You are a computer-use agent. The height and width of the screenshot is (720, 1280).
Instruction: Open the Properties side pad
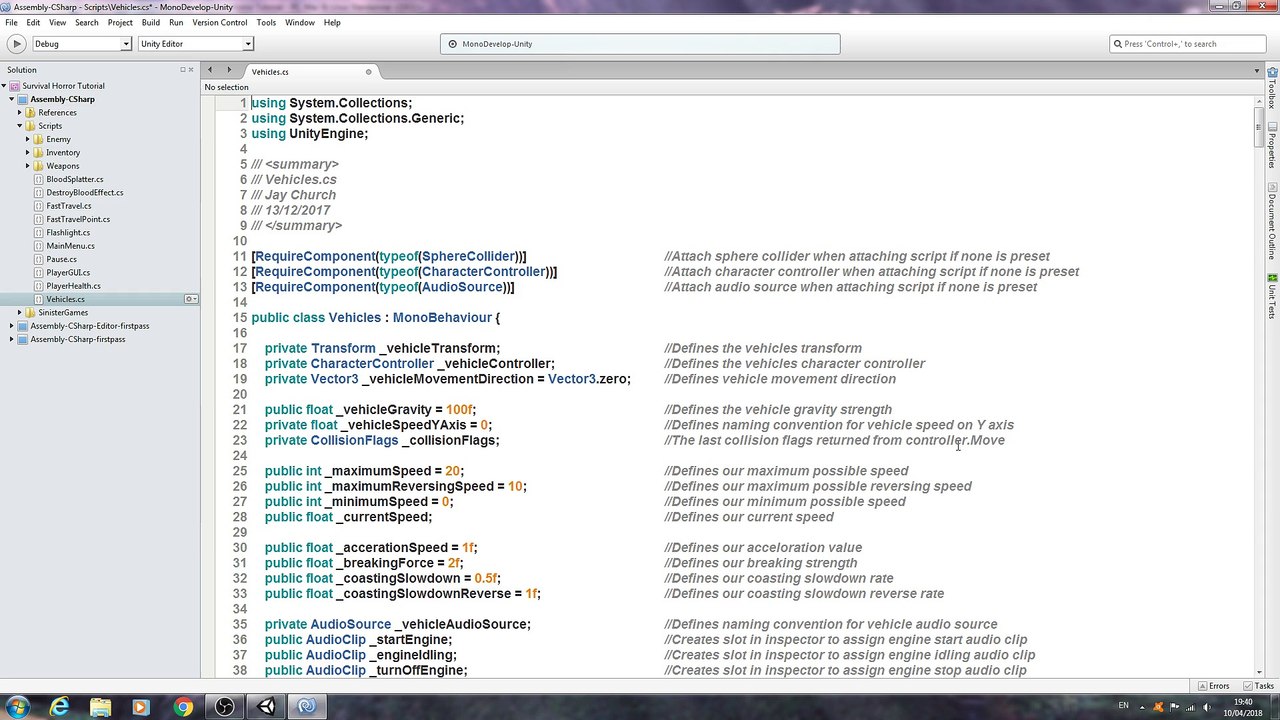tap(1272, 147)
